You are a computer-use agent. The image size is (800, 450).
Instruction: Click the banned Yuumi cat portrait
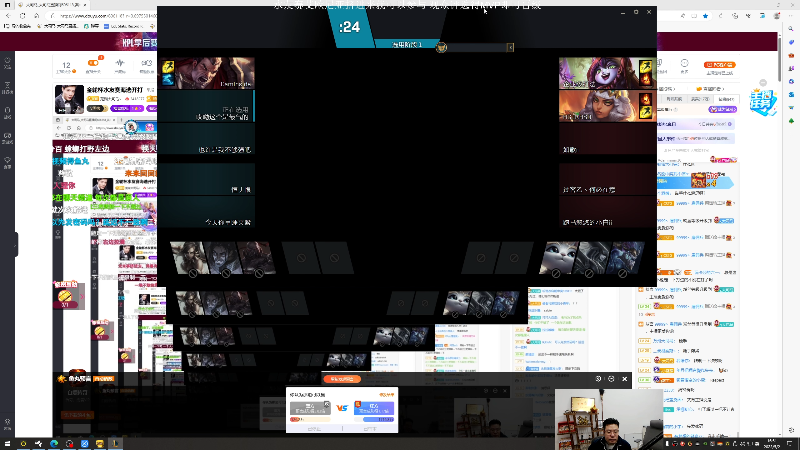point(559,258)
